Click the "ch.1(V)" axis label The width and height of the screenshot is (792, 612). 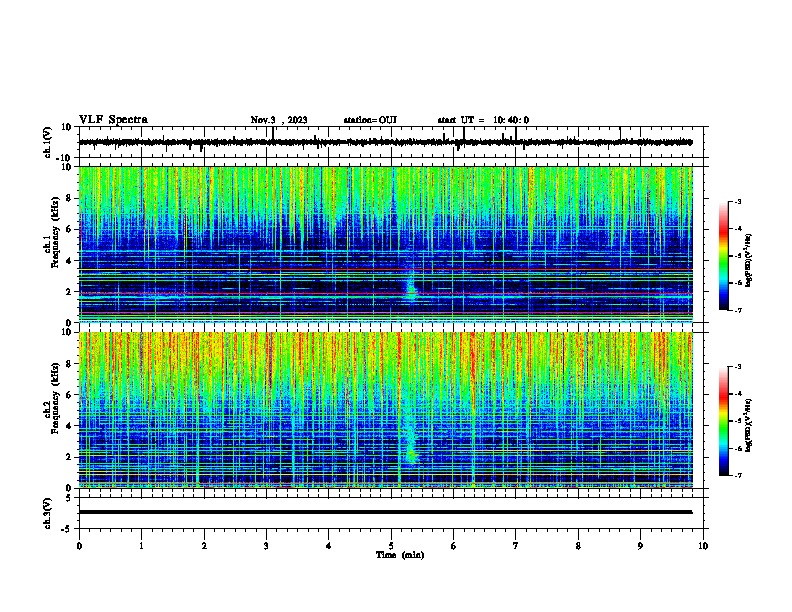[x=48, y=142]
